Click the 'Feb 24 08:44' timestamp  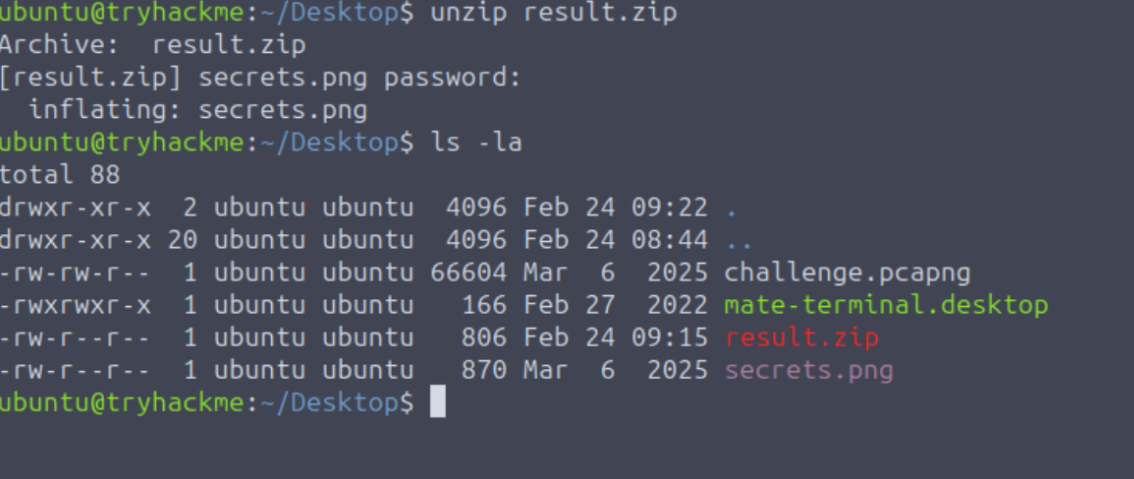pos(615,240)
